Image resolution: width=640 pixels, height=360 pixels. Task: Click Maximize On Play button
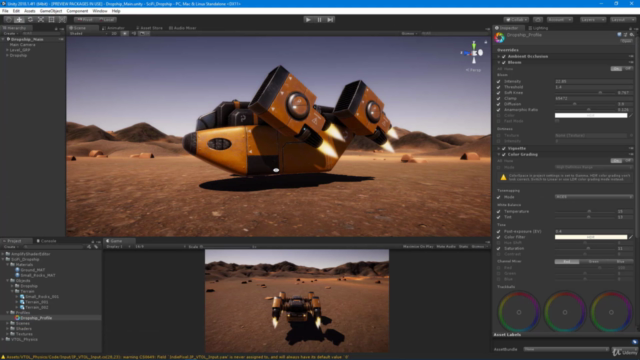[418, 247]
